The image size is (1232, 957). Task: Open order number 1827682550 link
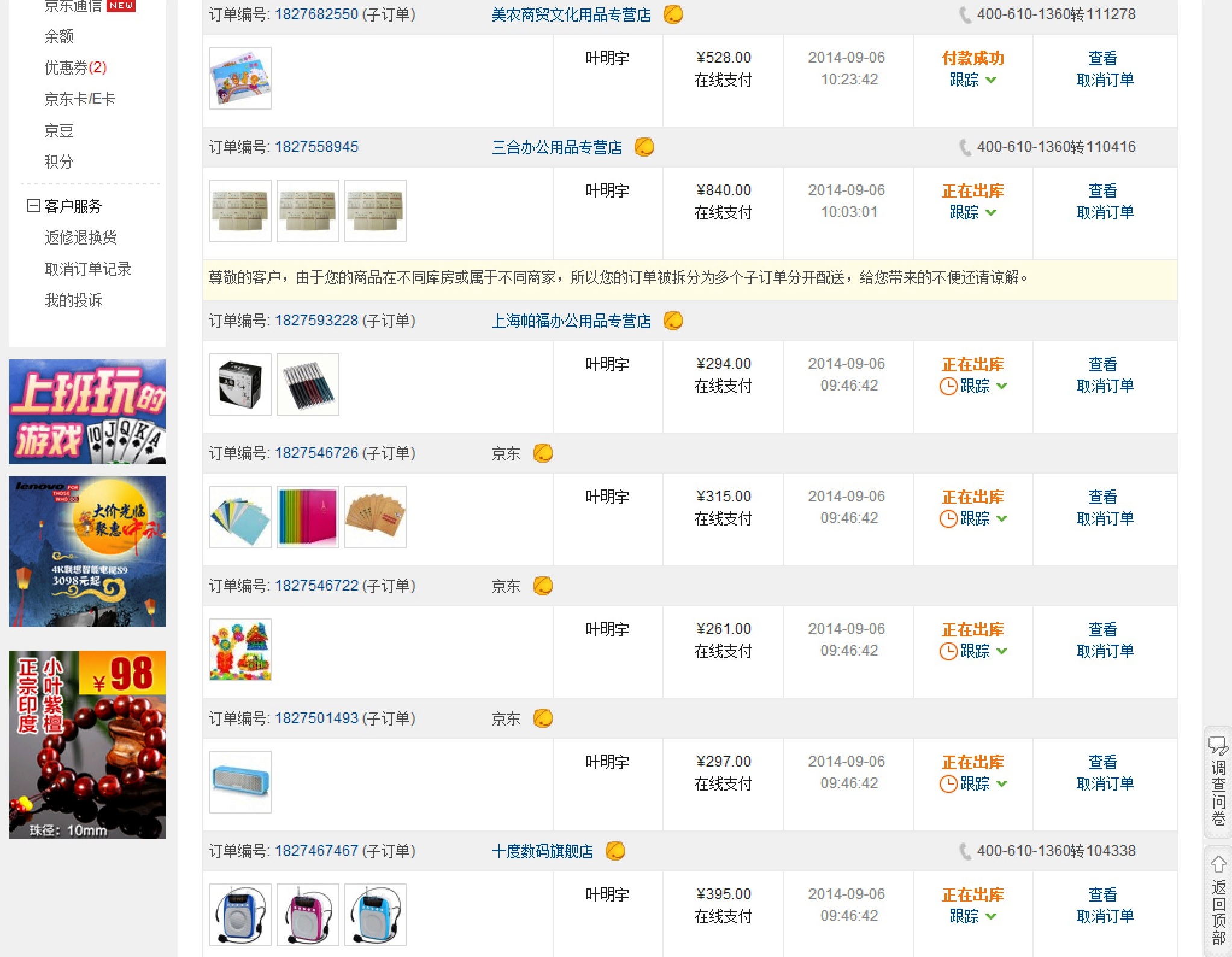[316, 14]
